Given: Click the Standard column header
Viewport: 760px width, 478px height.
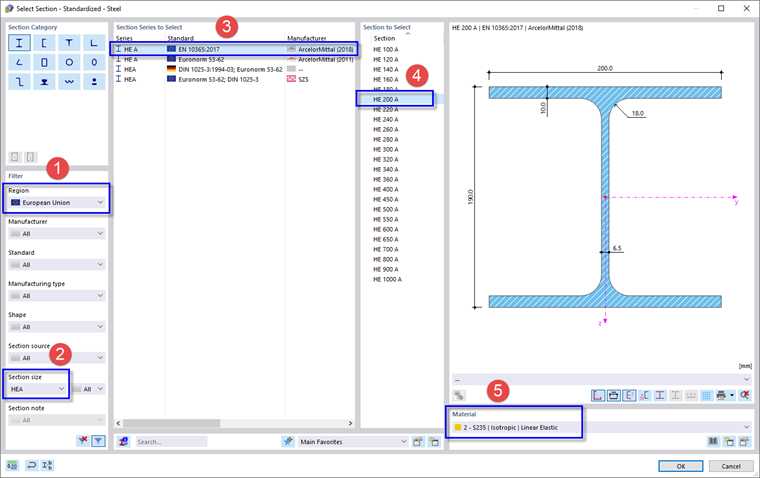Looking at the screenshot, I should pyautogui.click(x=180, y=38).
